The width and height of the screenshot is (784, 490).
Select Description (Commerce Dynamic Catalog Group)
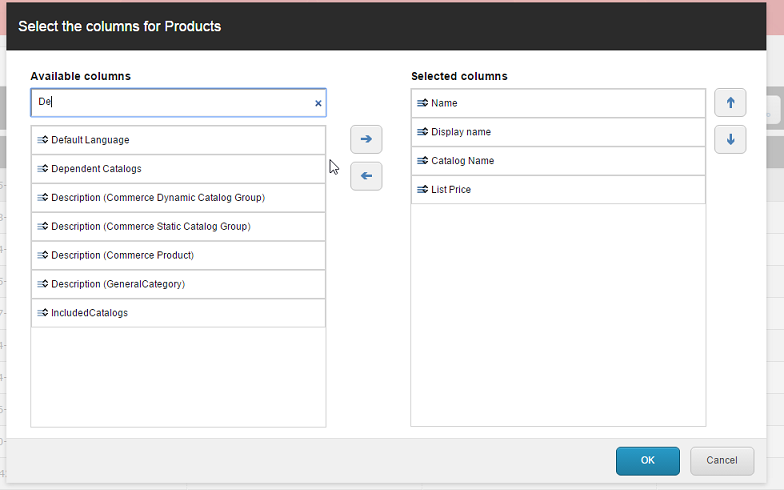coord(157,198)
